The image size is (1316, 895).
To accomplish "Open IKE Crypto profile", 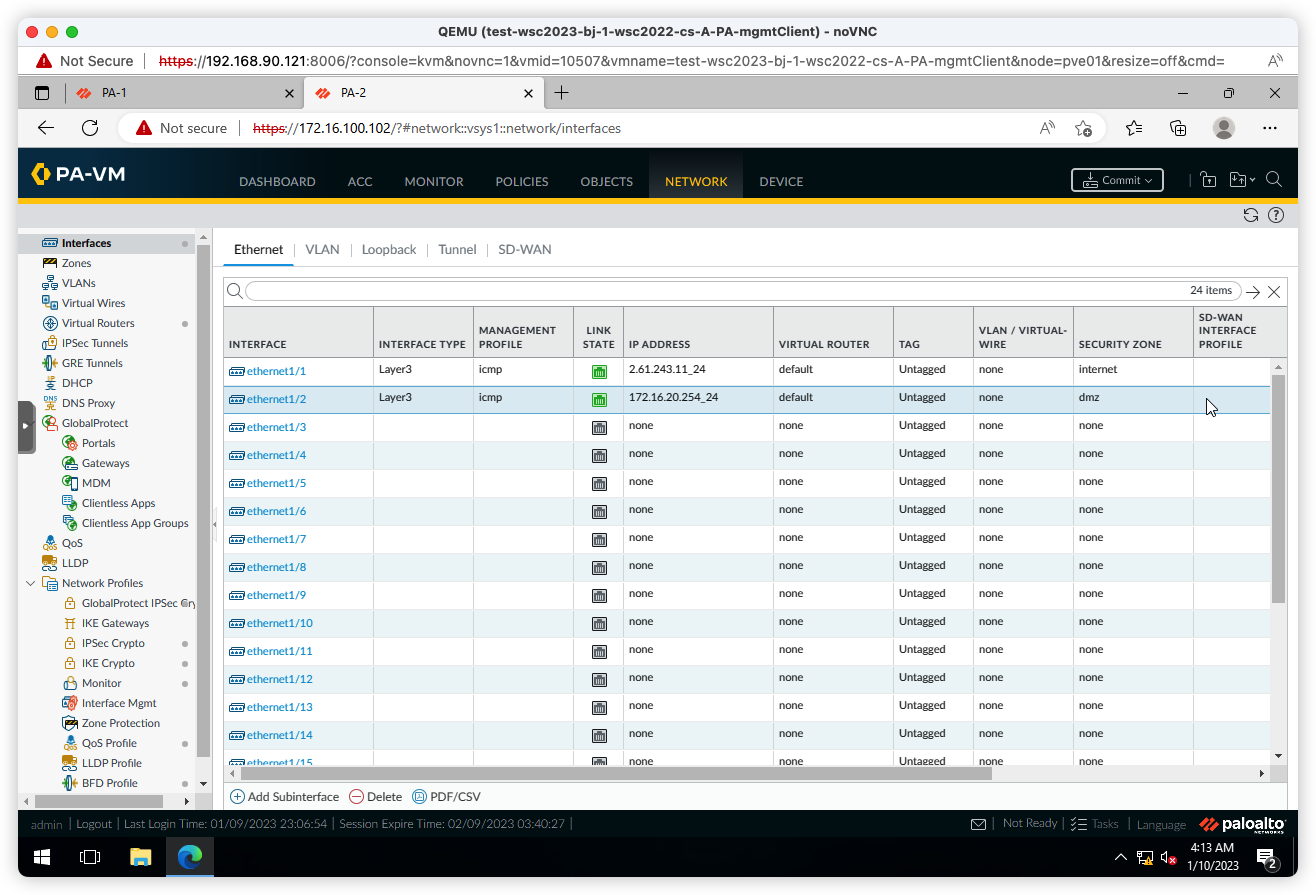I will click(99, 663).
